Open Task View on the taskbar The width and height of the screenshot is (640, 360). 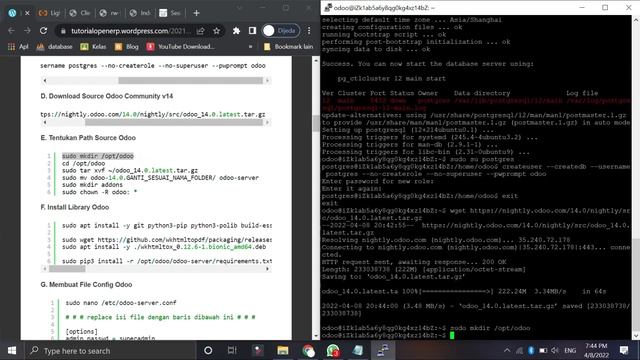(x=232, y=350)
